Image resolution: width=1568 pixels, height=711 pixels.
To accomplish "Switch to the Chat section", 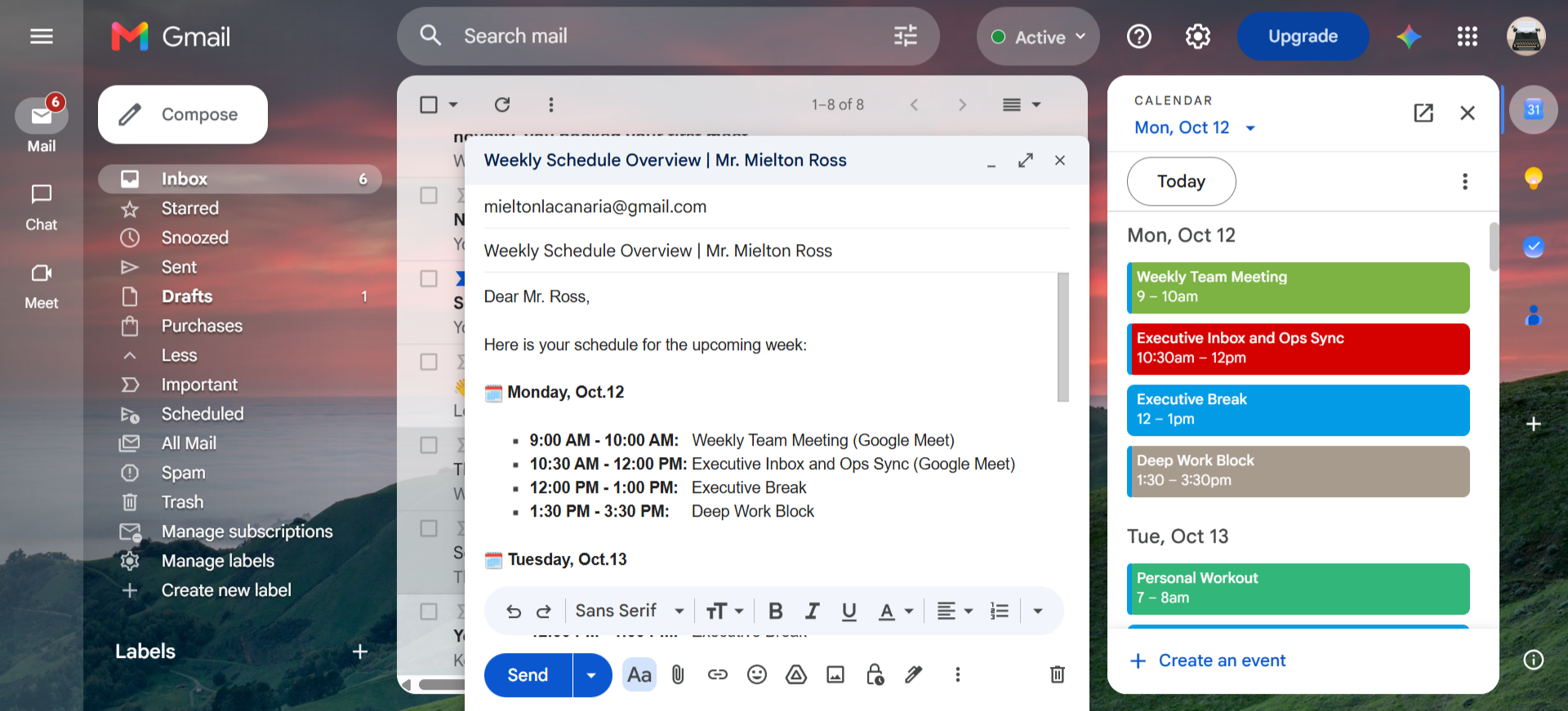I will pyautogui.click(x=42, y=207).
